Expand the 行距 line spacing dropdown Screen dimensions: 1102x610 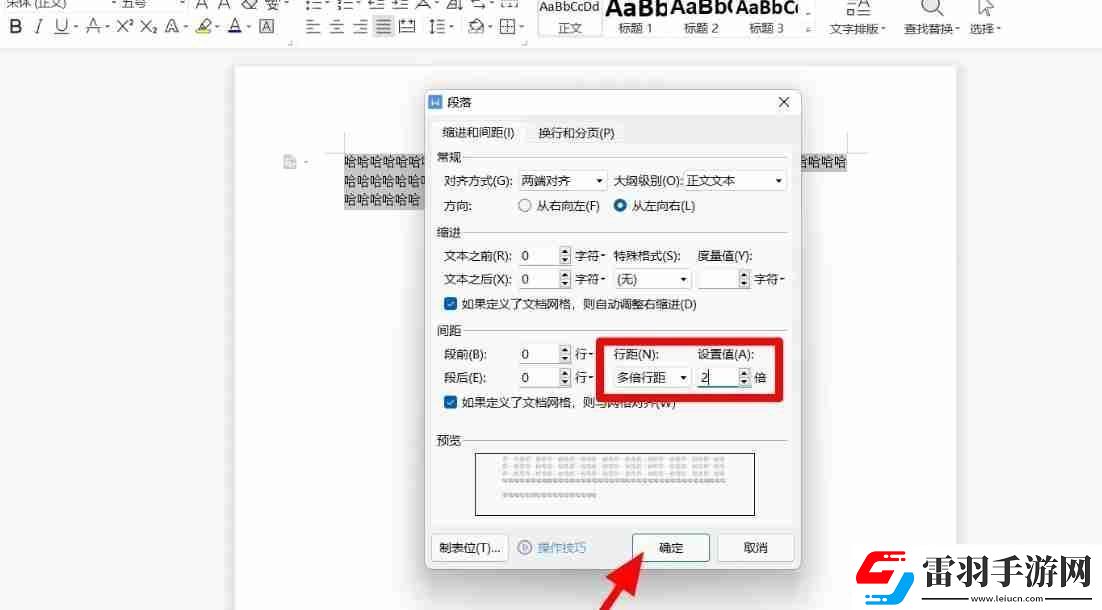652,377
